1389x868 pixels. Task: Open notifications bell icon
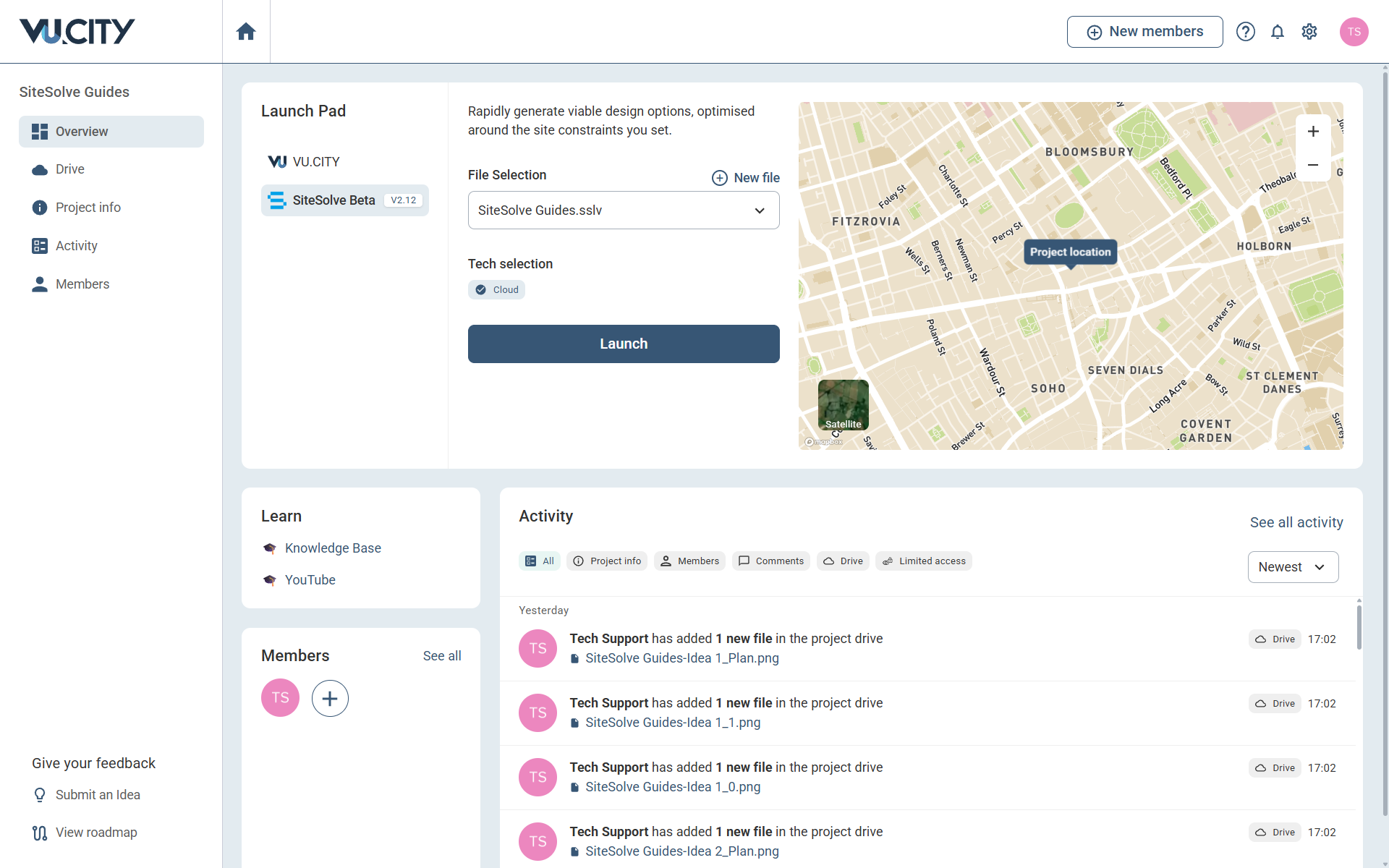point(1278,32)
